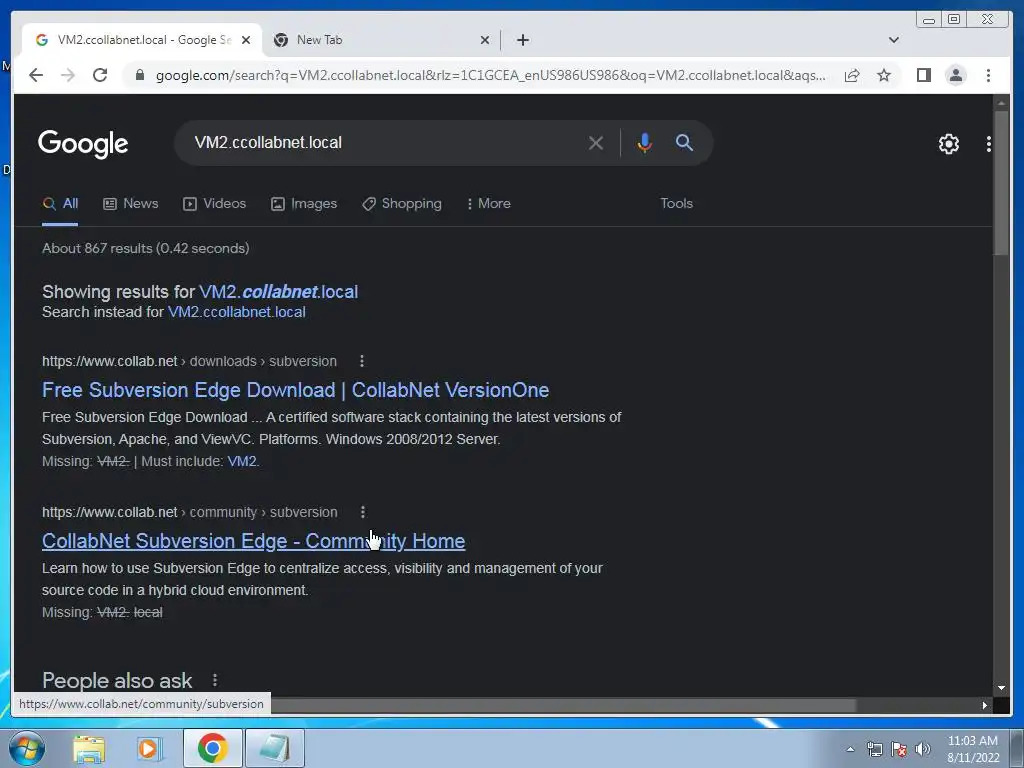Click the browser address bar URL
1024x768 pixels.
point(490,75)
